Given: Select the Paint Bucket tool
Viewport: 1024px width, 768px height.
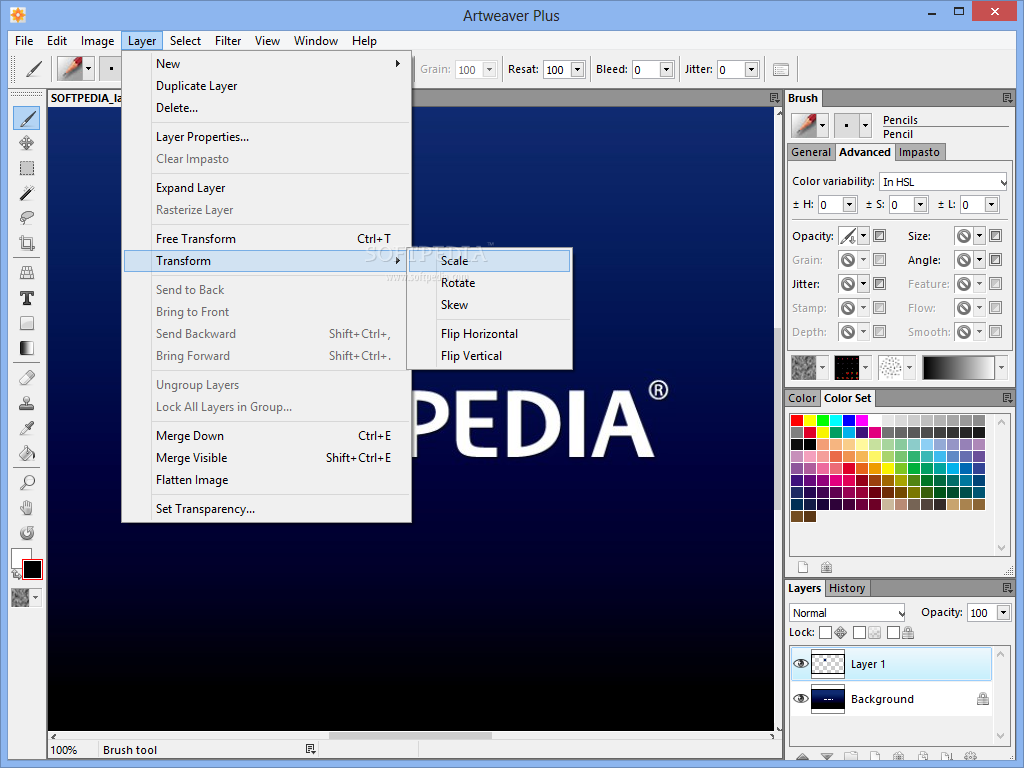Looking at the screenshot, I should [27, 453].
